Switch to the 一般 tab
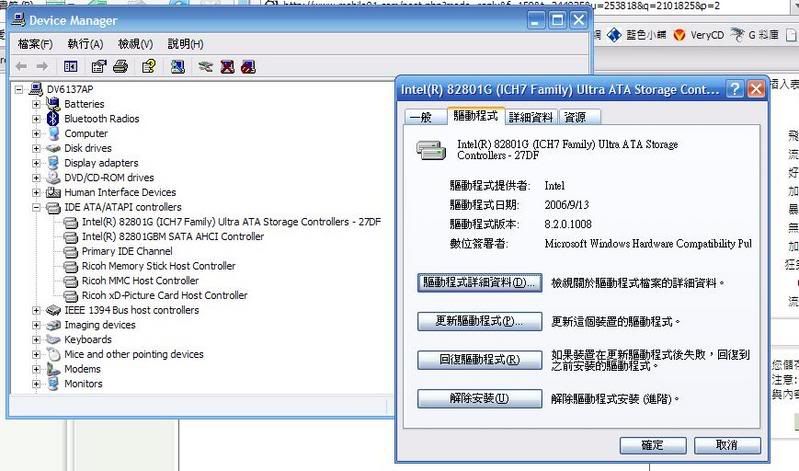799x471 pixels. (421, 117)
